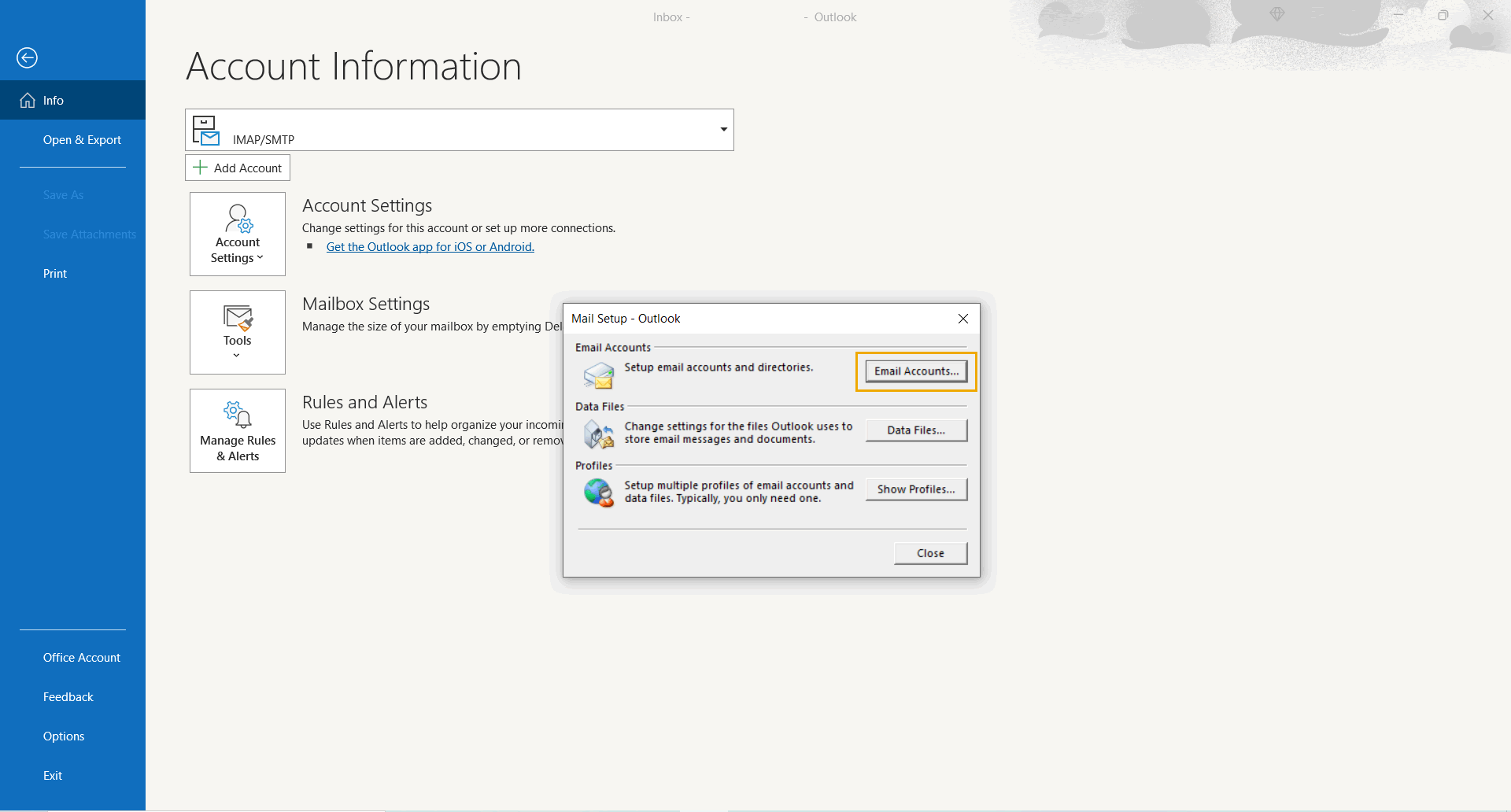
Task: Click the Profiles globe icon in dialog
Action: point(598,493)
